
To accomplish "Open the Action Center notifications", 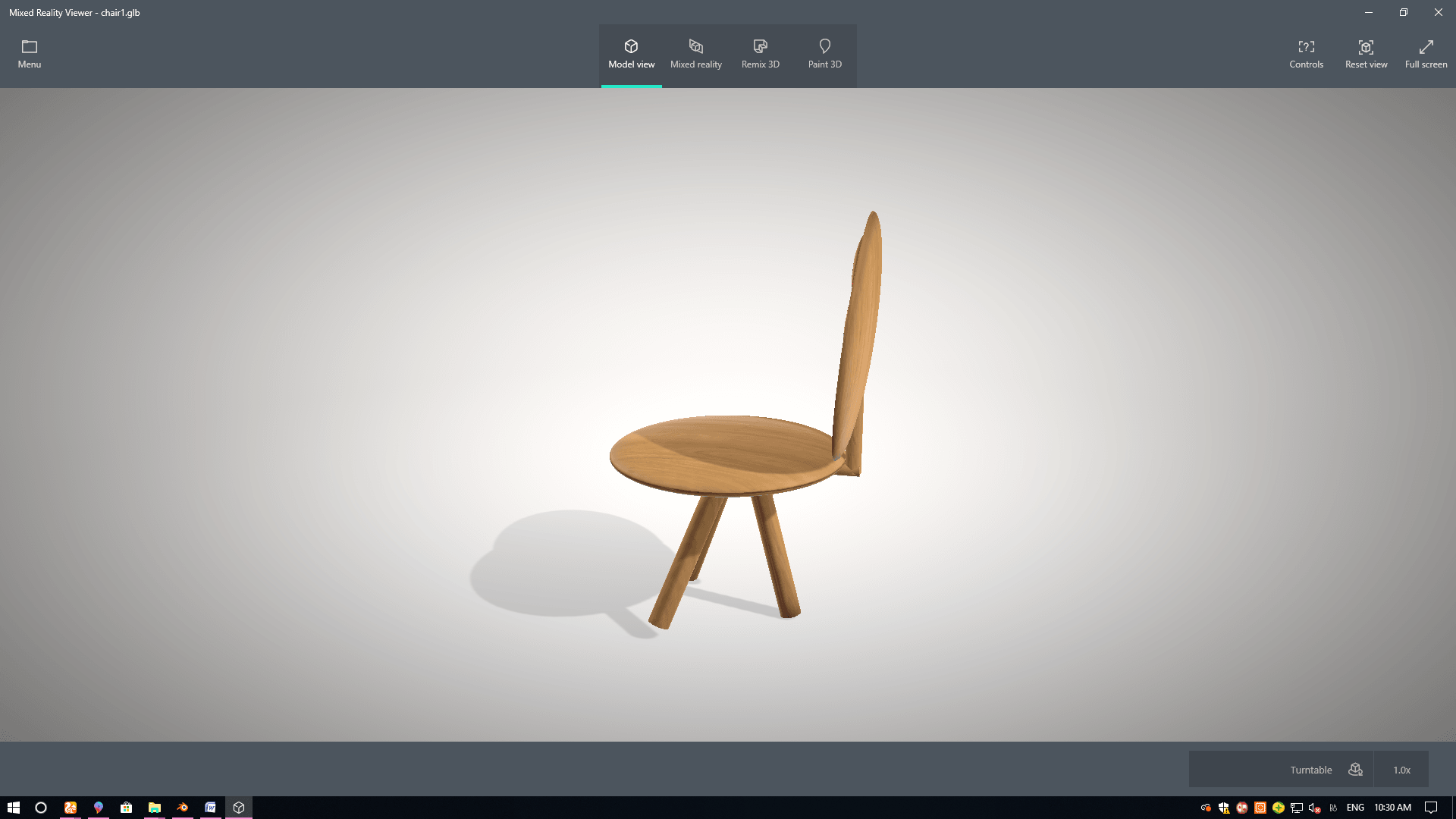I will (x=1430, y=808).
